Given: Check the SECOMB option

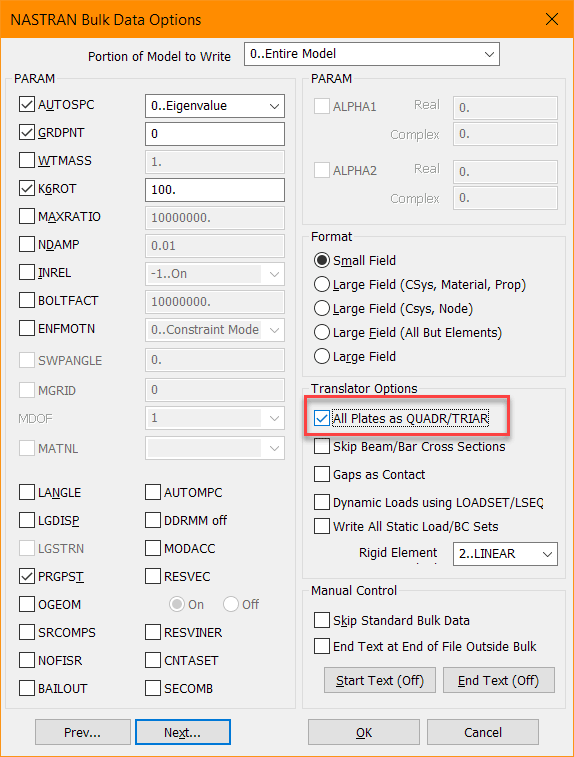Looking at the screenshot, I should [x=153, y=688].
